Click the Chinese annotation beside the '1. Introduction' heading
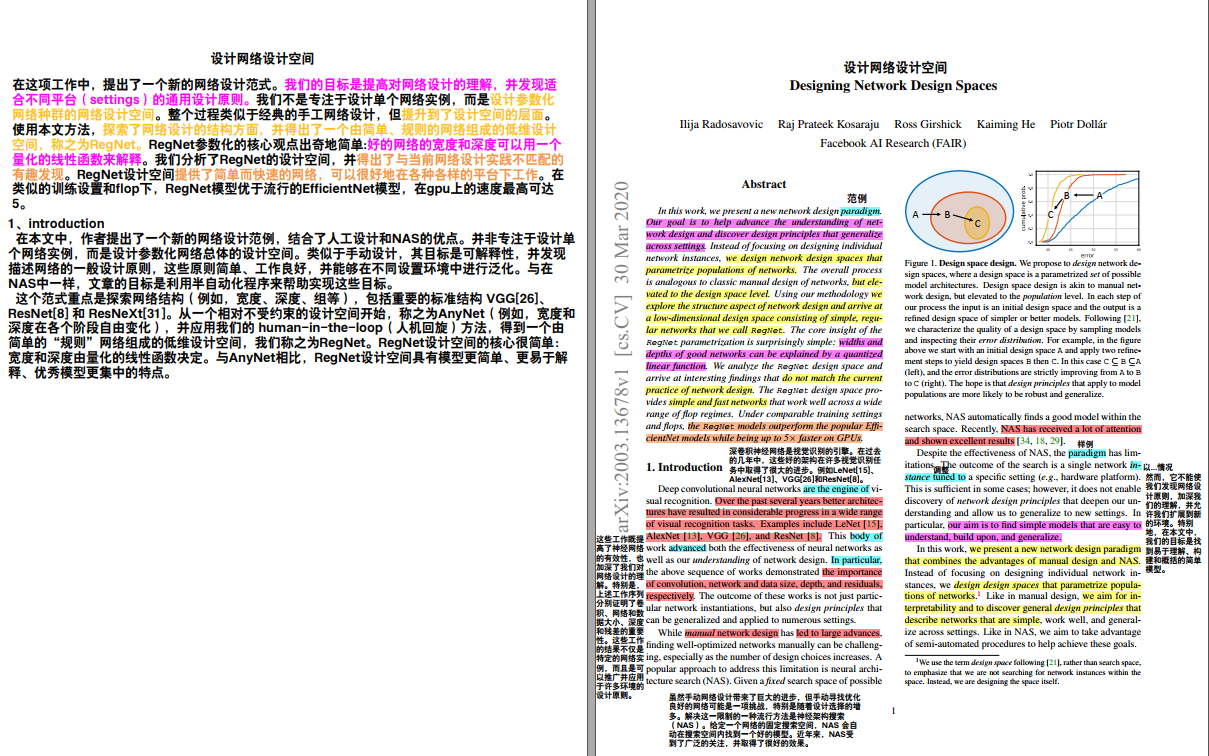This screenshot has height=756, width=1209. pos(806,466)
